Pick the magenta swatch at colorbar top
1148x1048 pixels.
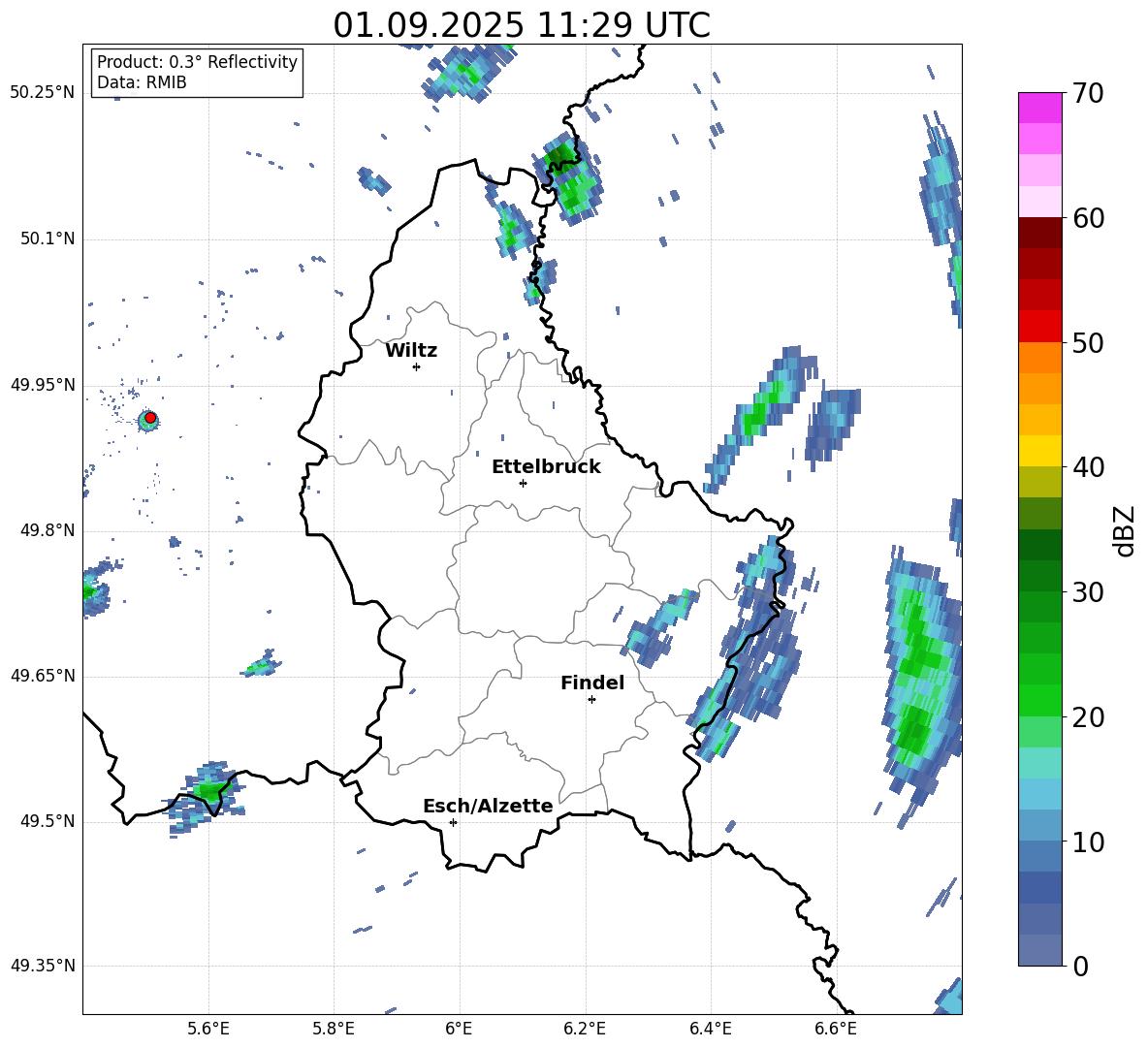[1039, 108]
